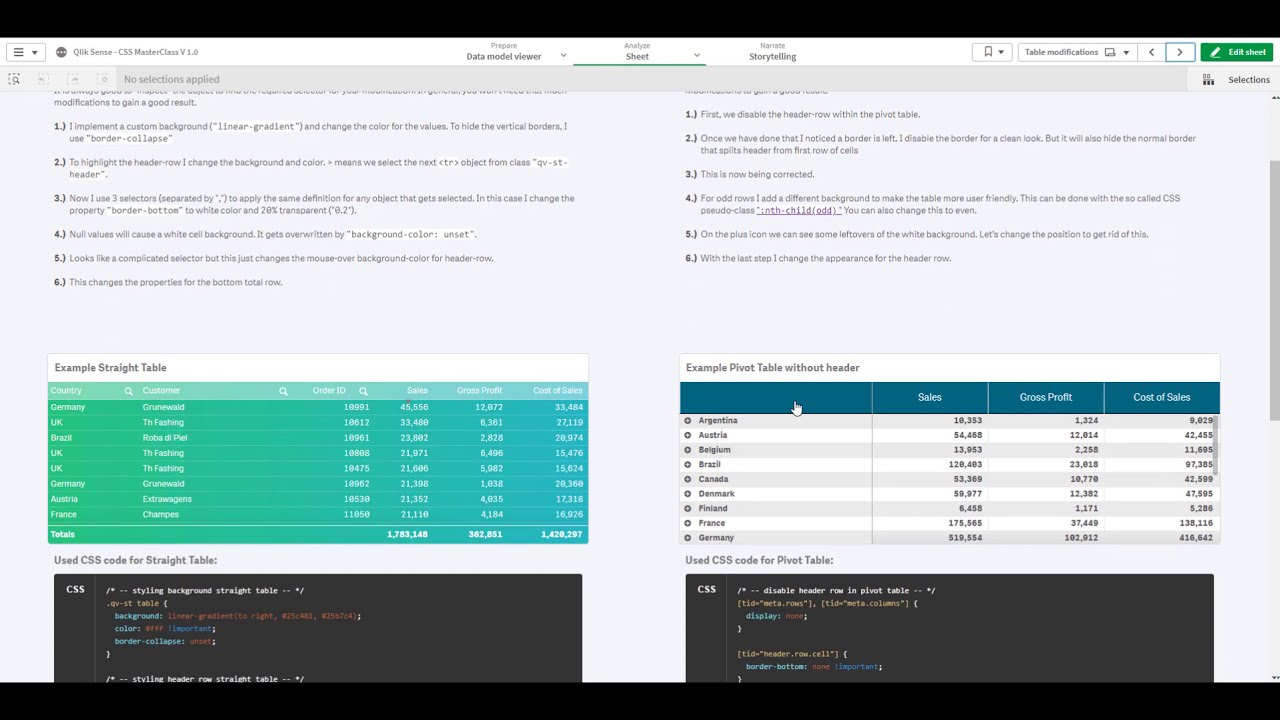
Task: Expand the Brazil pivot row
Action: click(688, 465)
